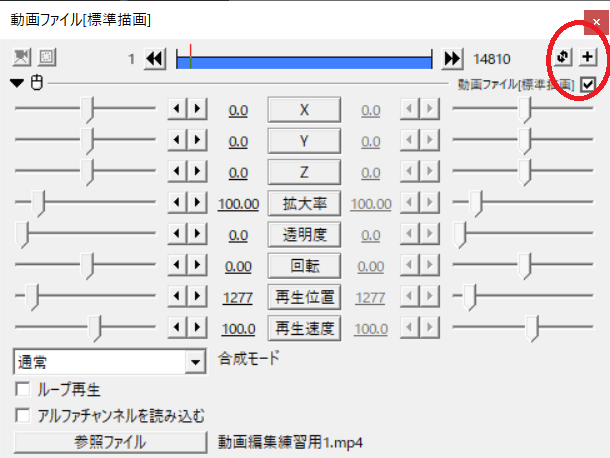The height and width of the screenshot is (458, 610).
Task: Decrease X value with left-side left arrow
Action: [x=177, y=109]
